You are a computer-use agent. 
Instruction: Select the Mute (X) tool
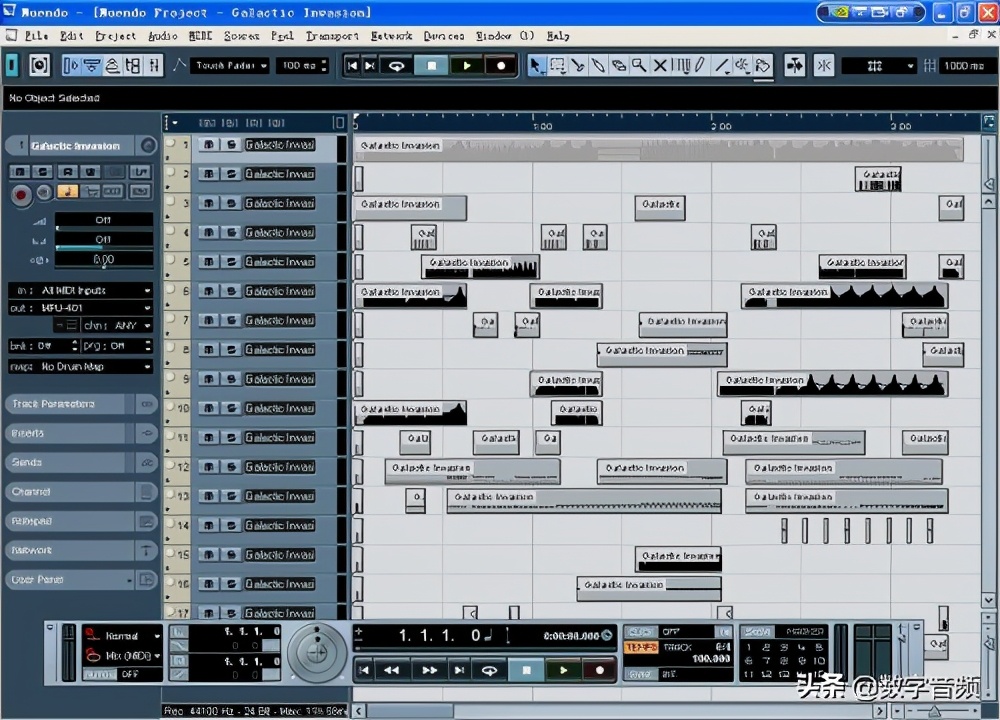[x=660, y=66]
